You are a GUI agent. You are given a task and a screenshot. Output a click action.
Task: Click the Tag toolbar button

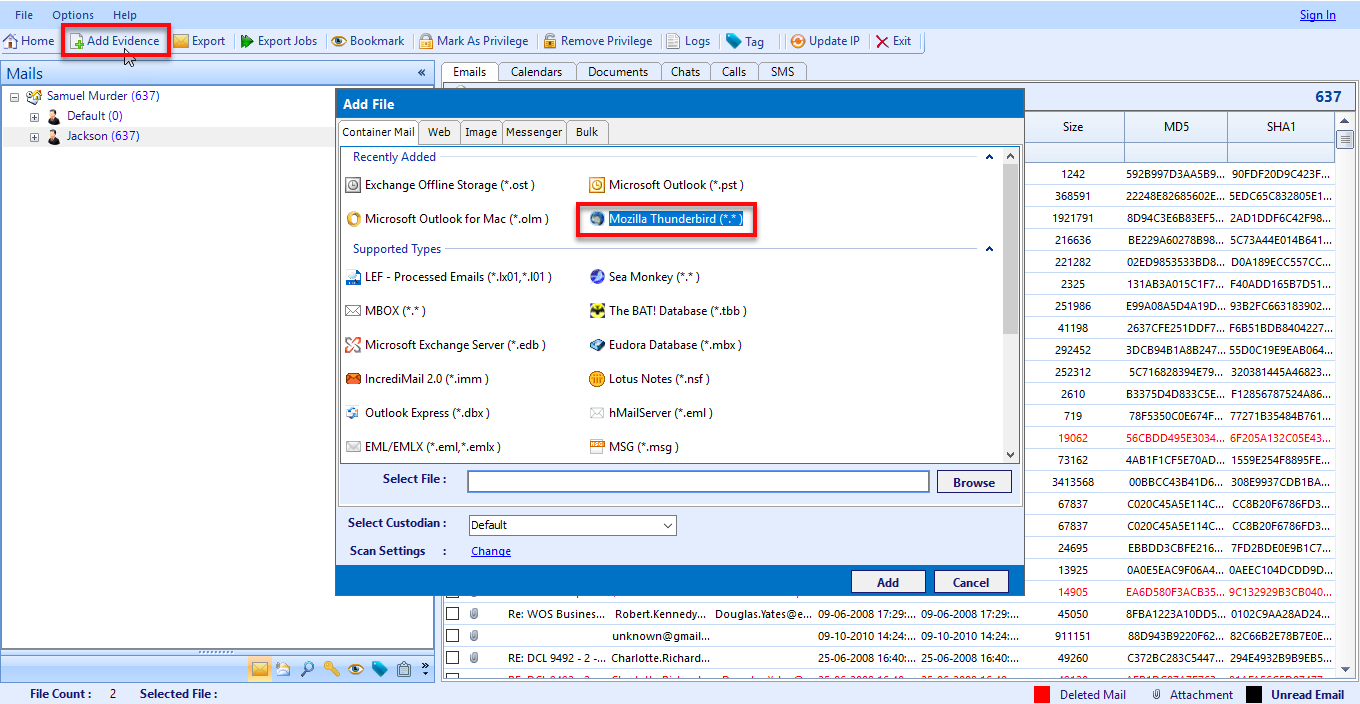pos(745,41)
